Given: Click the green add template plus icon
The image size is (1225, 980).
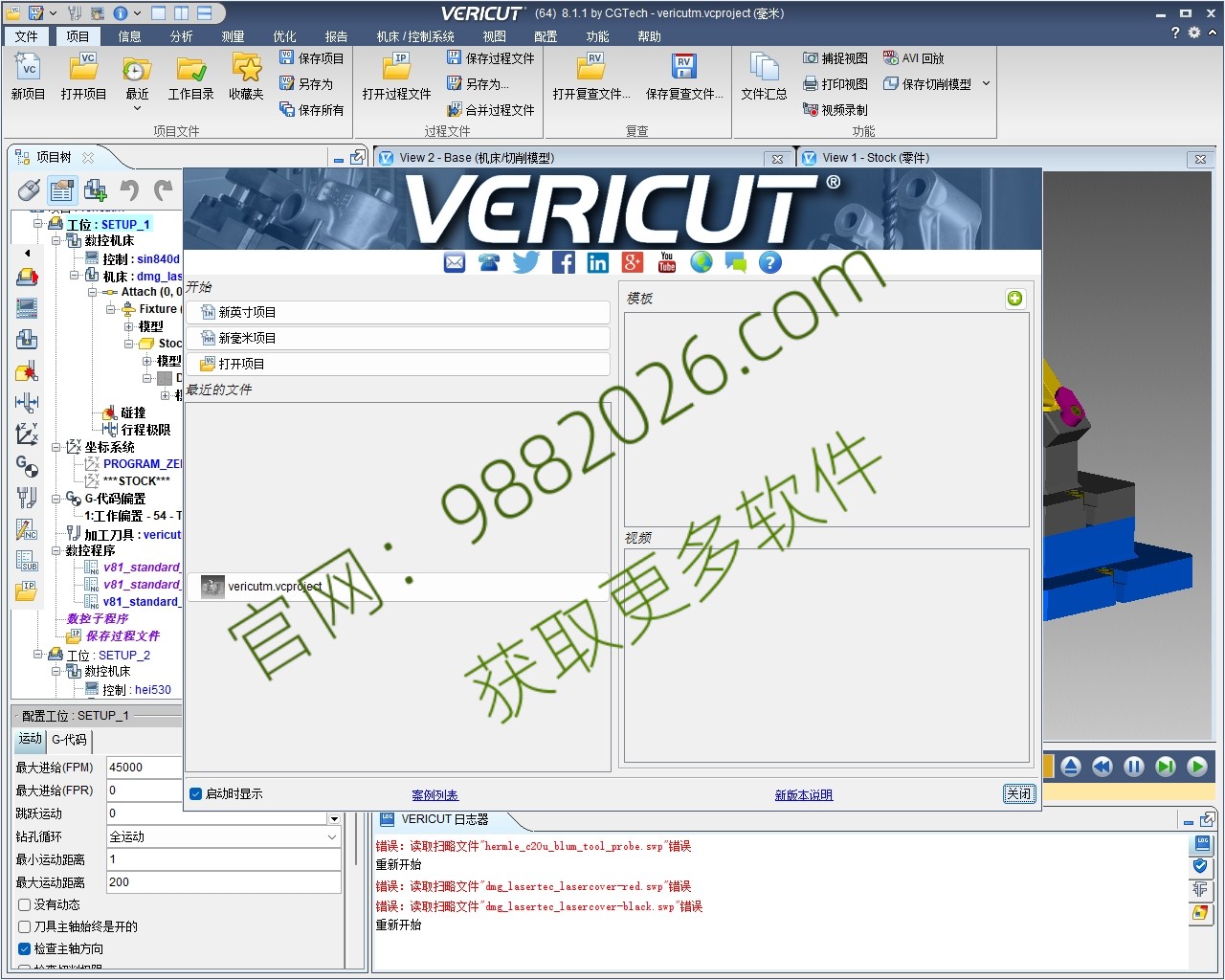Looking at the screenshot, I should [1014, 299].
